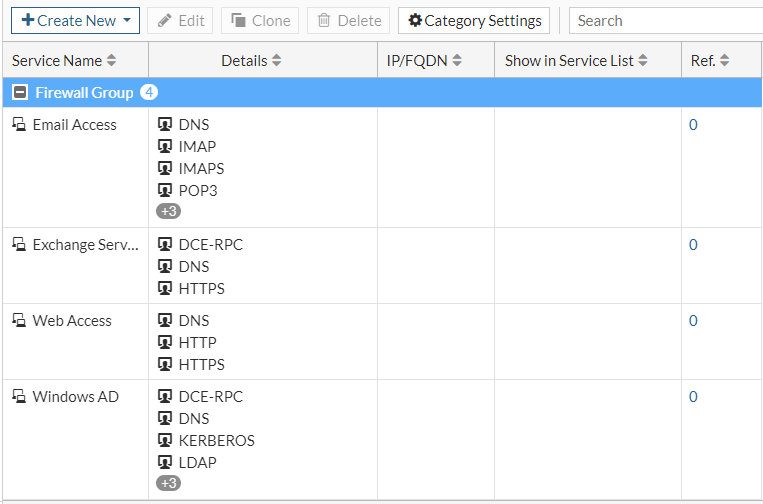Click the group icon beside Windows AD
The width and height of the screenshot is (763, 504).
pos(19,397)
